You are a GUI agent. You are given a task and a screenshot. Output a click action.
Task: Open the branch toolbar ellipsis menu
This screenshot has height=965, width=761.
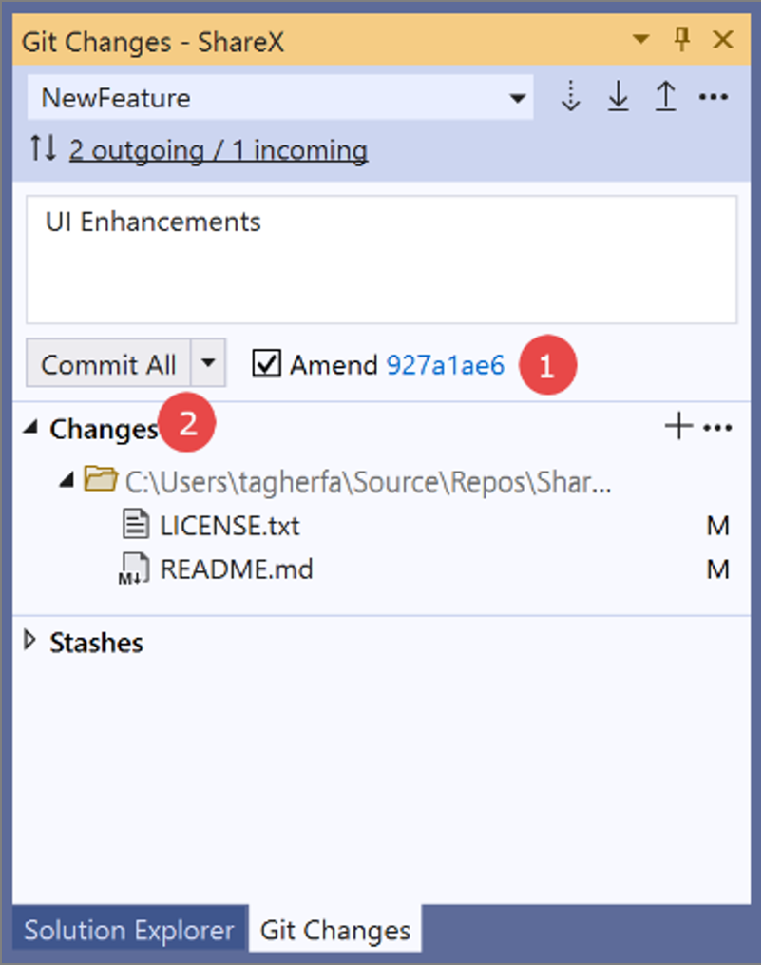pos(713,98)
